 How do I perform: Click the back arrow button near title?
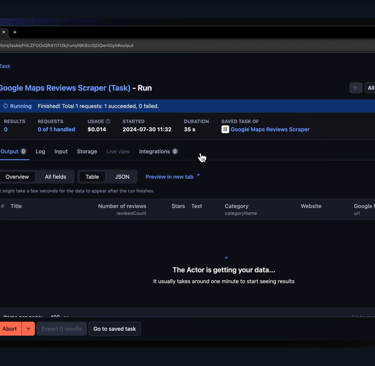click(356, 88)
